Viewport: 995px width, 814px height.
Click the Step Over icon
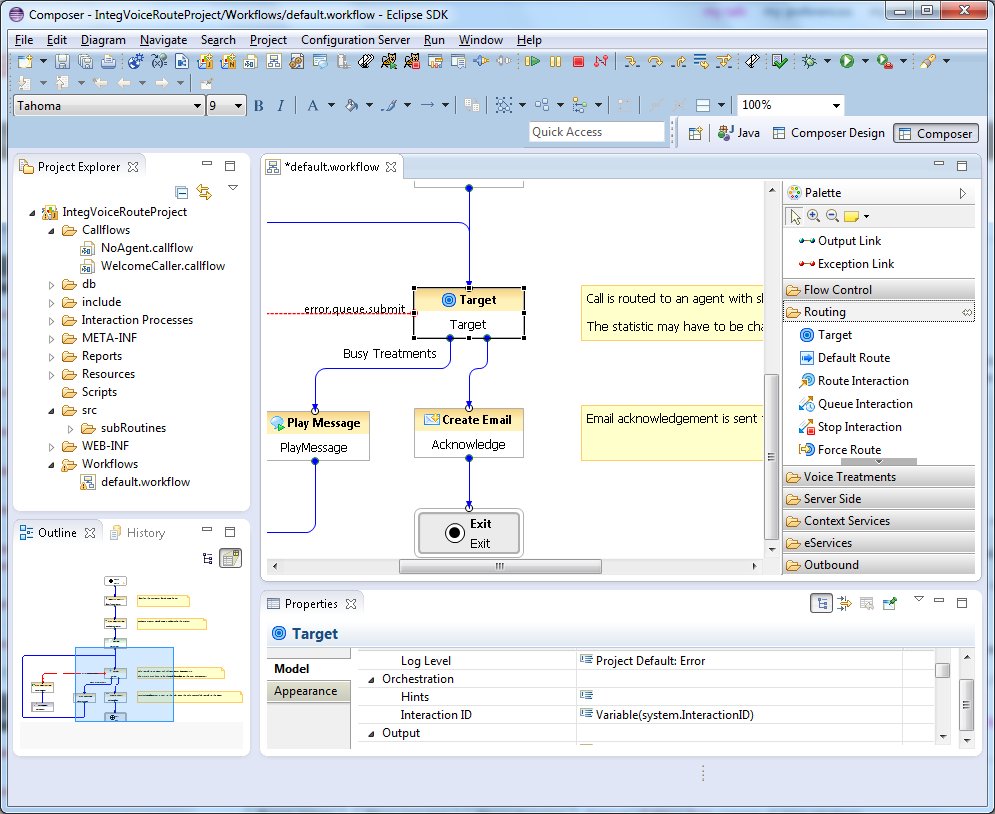click(x=654, y=61)
